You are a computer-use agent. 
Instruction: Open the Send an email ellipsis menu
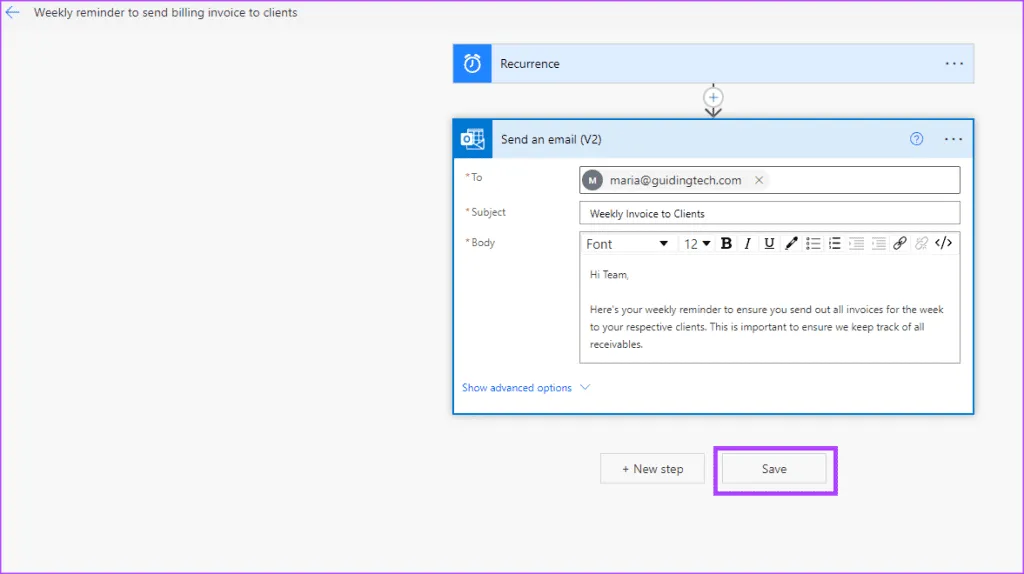954,140
